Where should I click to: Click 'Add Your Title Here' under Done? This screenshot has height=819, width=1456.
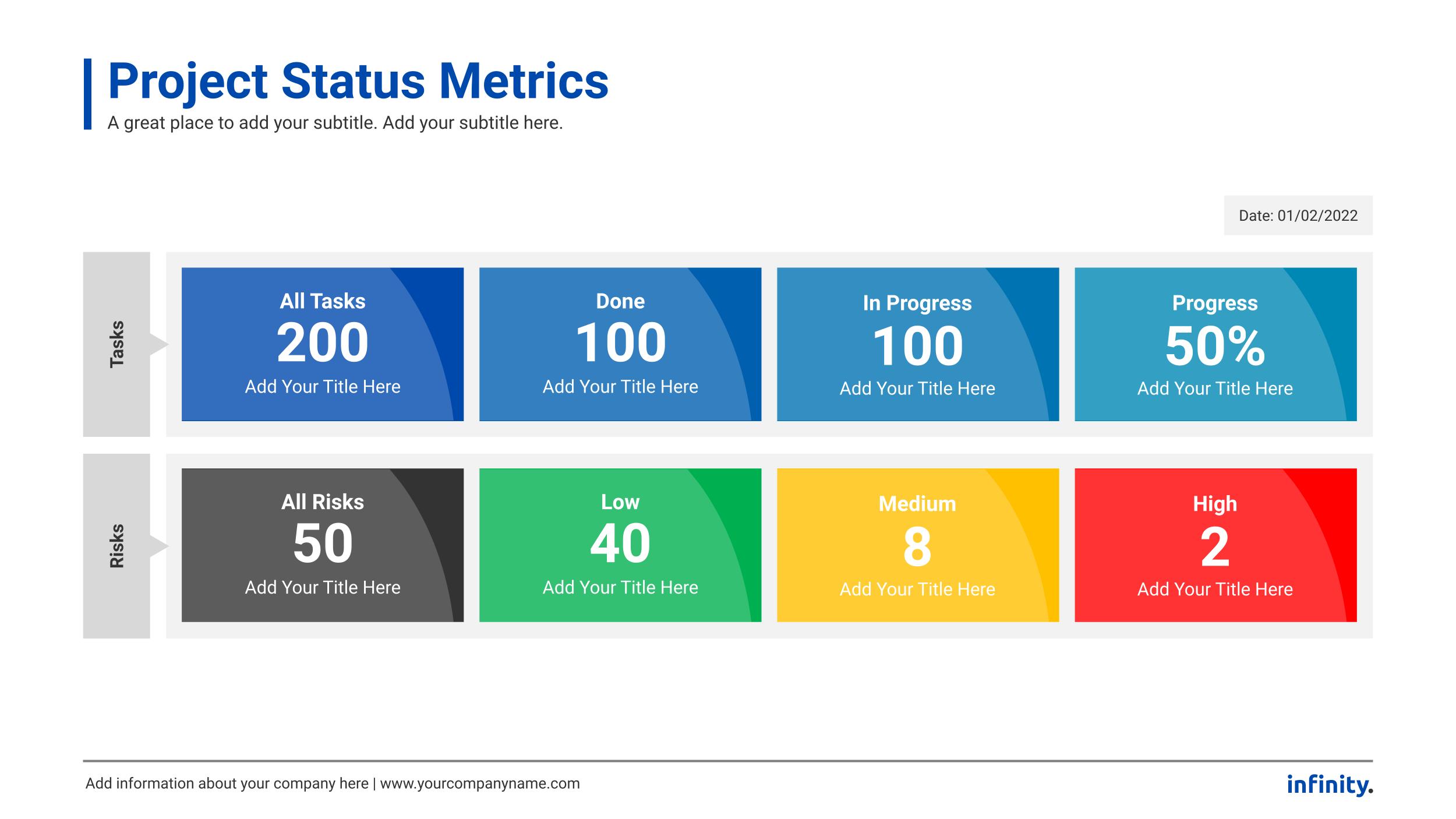tap(620, 387)
